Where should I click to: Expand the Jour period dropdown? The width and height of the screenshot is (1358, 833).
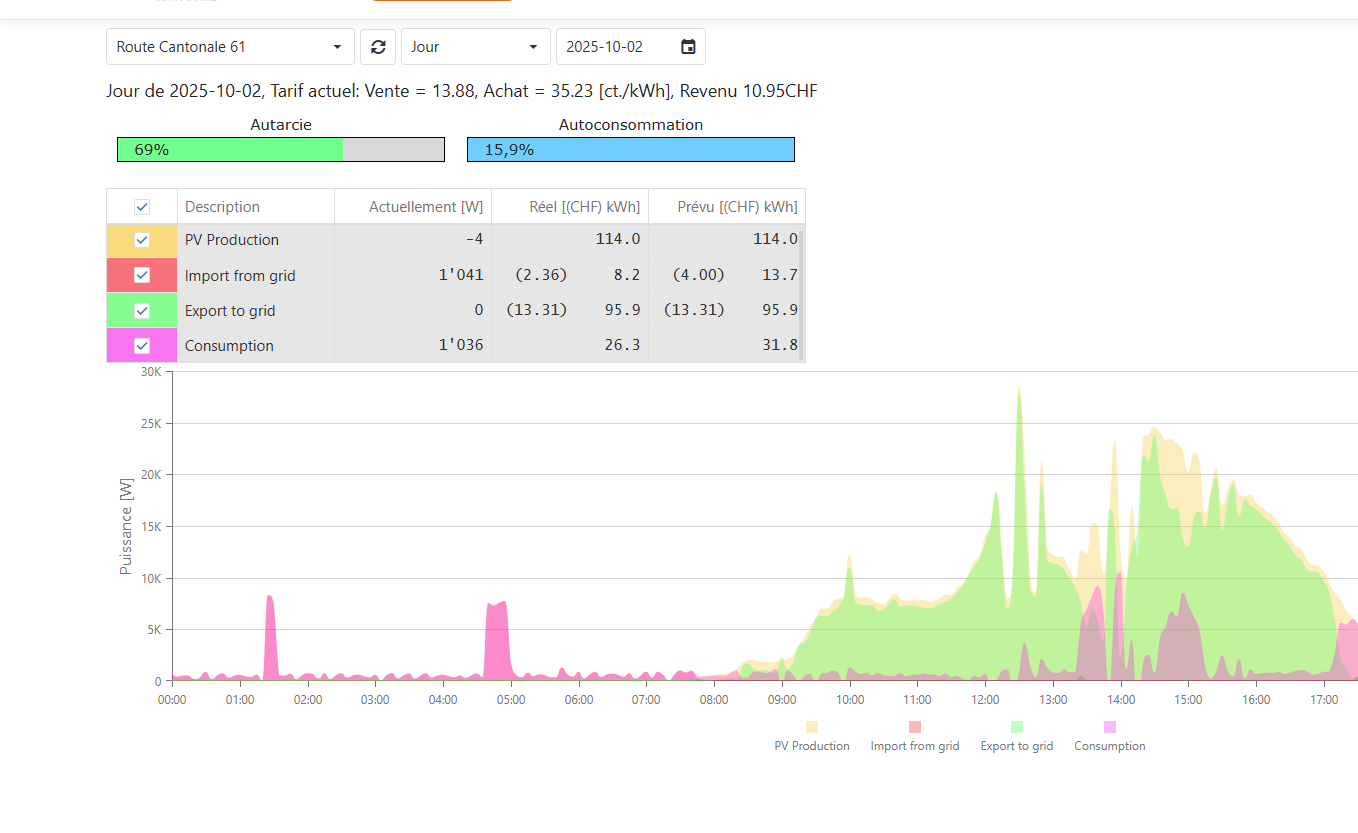(475, 47)
